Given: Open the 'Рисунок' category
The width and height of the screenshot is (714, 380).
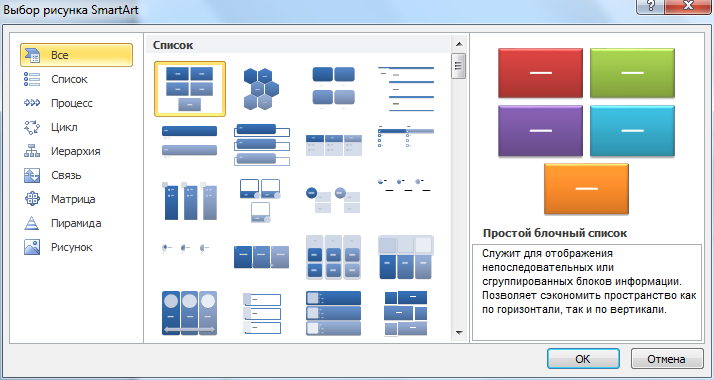Looking at the screenshot, I should point(71,248).
